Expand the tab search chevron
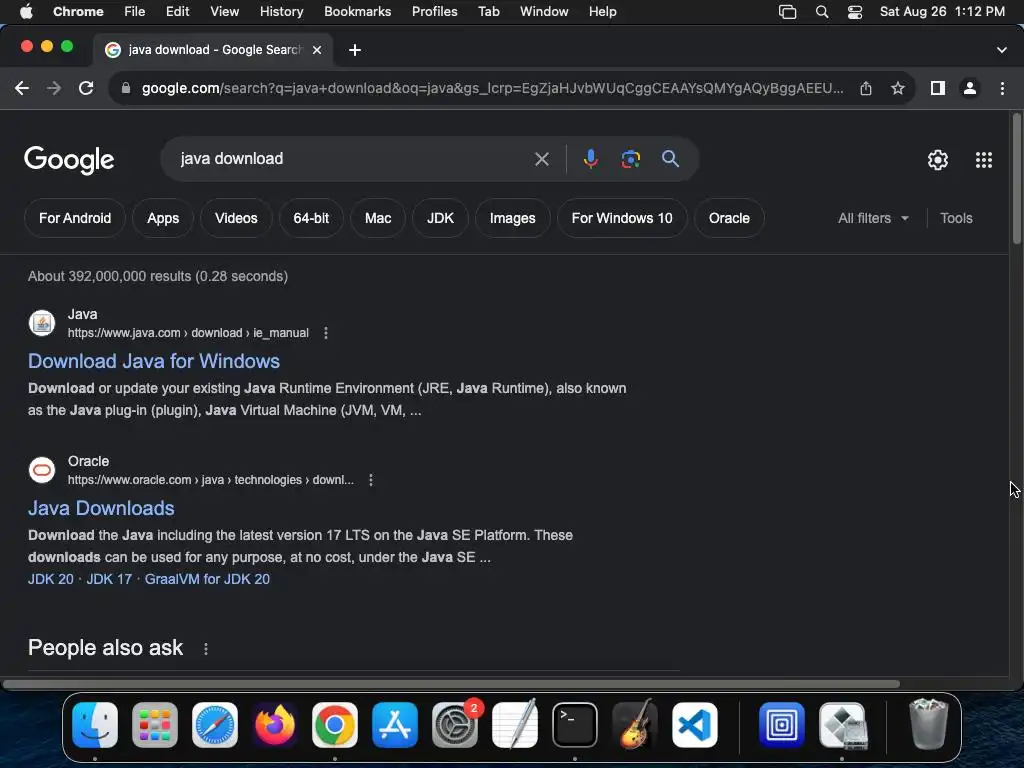 (1002, 50)
